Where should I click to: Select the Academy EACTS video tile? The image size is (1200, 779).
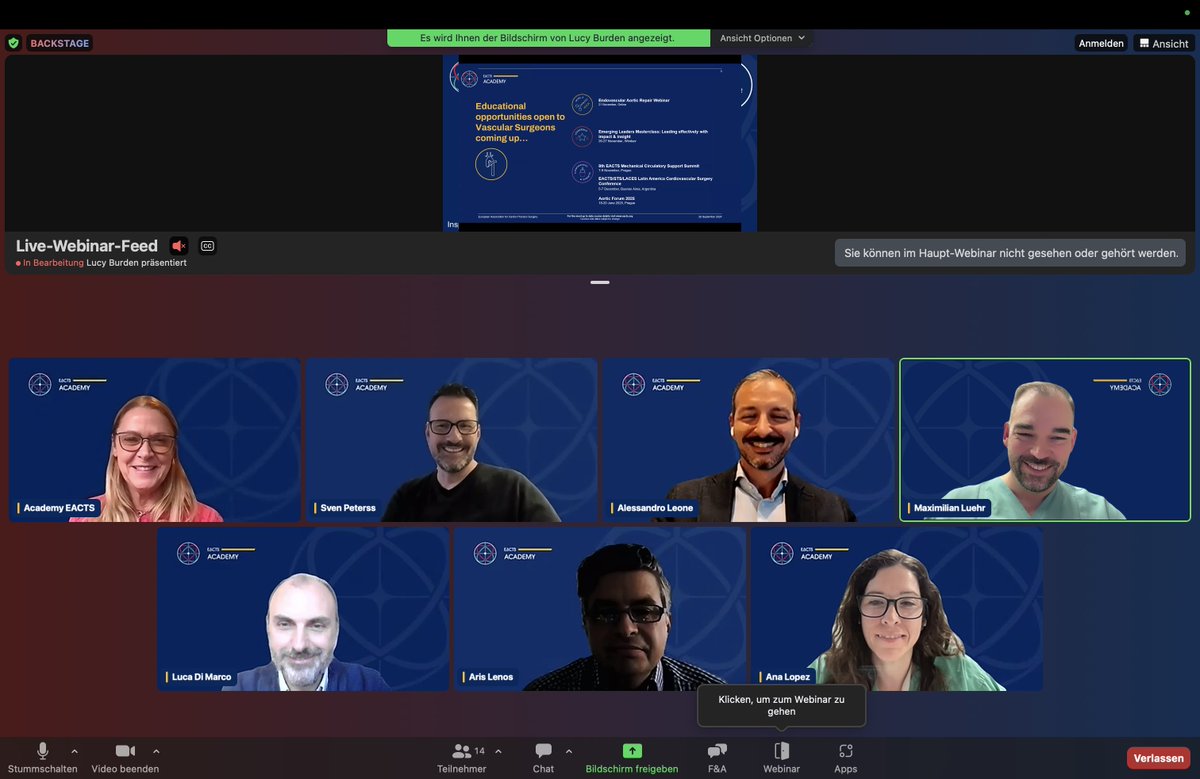click(x=155, y=440)
